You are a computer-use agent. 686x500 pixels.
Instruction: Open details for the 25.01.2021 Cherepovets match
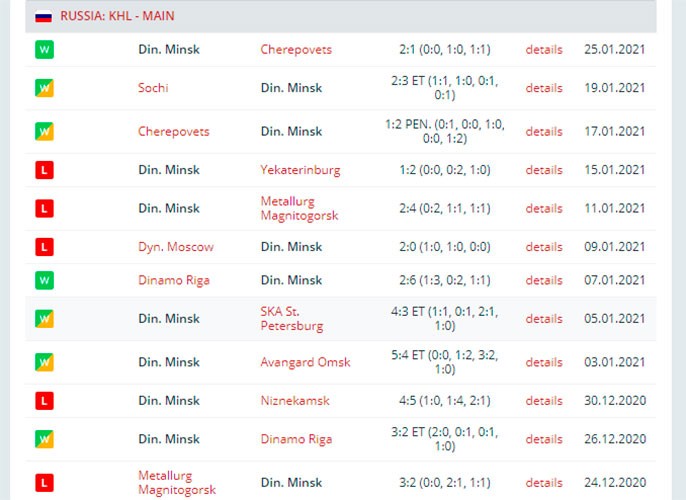(x=544, y=49)
